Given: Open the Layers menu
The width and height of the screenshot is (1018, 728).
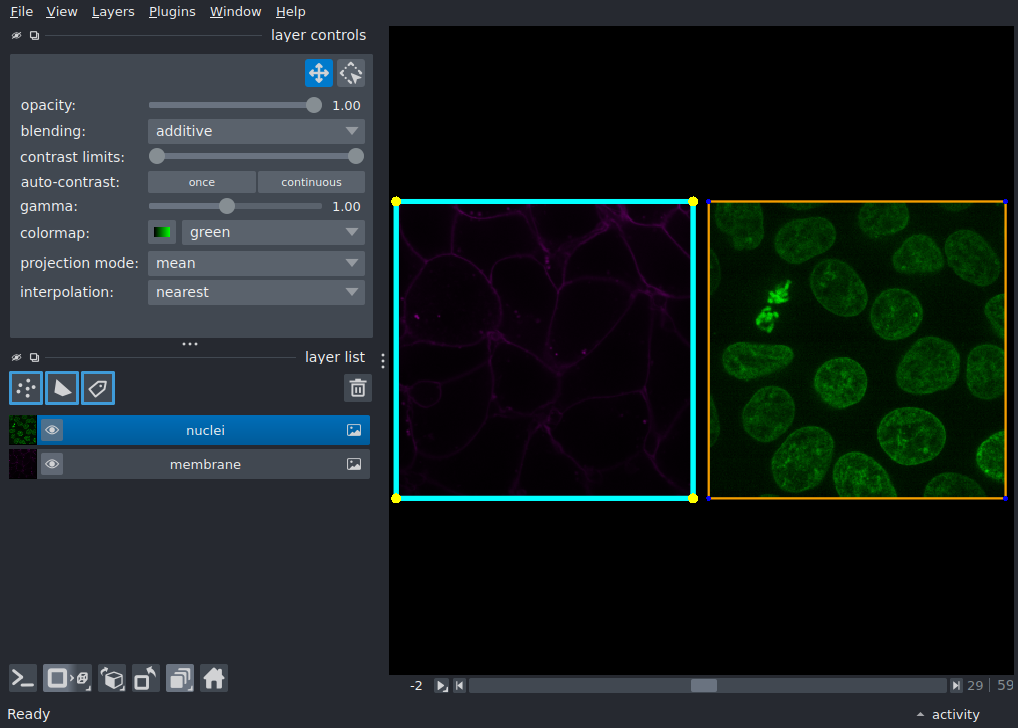Looking at the screenshot, I should [113, 12].
